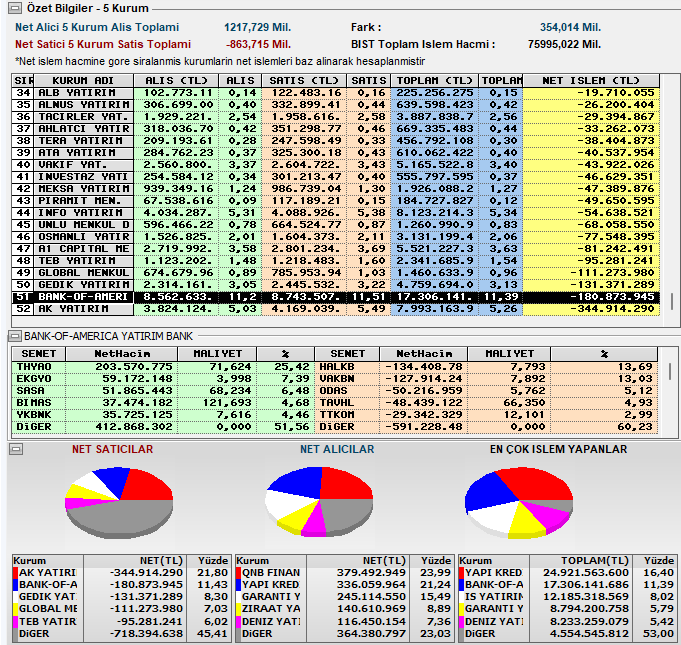
Task: Click the HALKB stock row
Action: point(486,367)
